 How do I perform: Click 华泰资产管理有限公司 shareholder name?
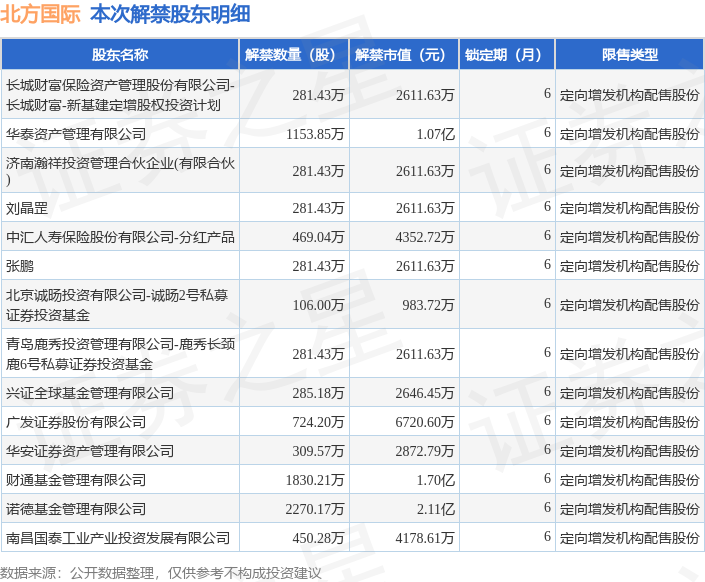76,134
